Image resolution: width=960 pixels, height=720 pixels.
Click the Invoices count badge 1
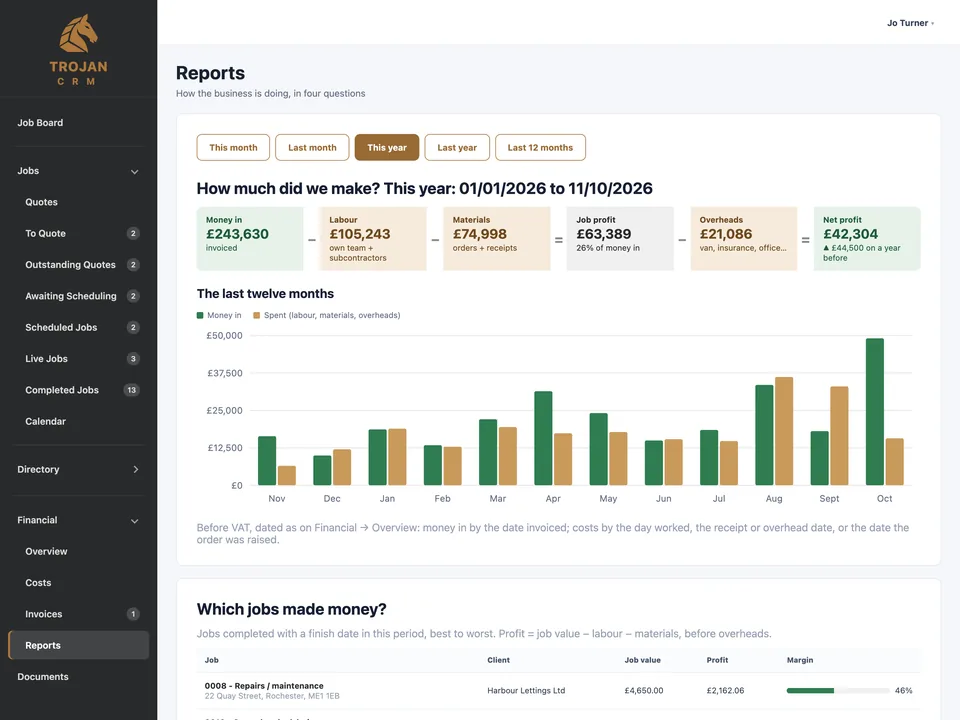tap(133, 614)
